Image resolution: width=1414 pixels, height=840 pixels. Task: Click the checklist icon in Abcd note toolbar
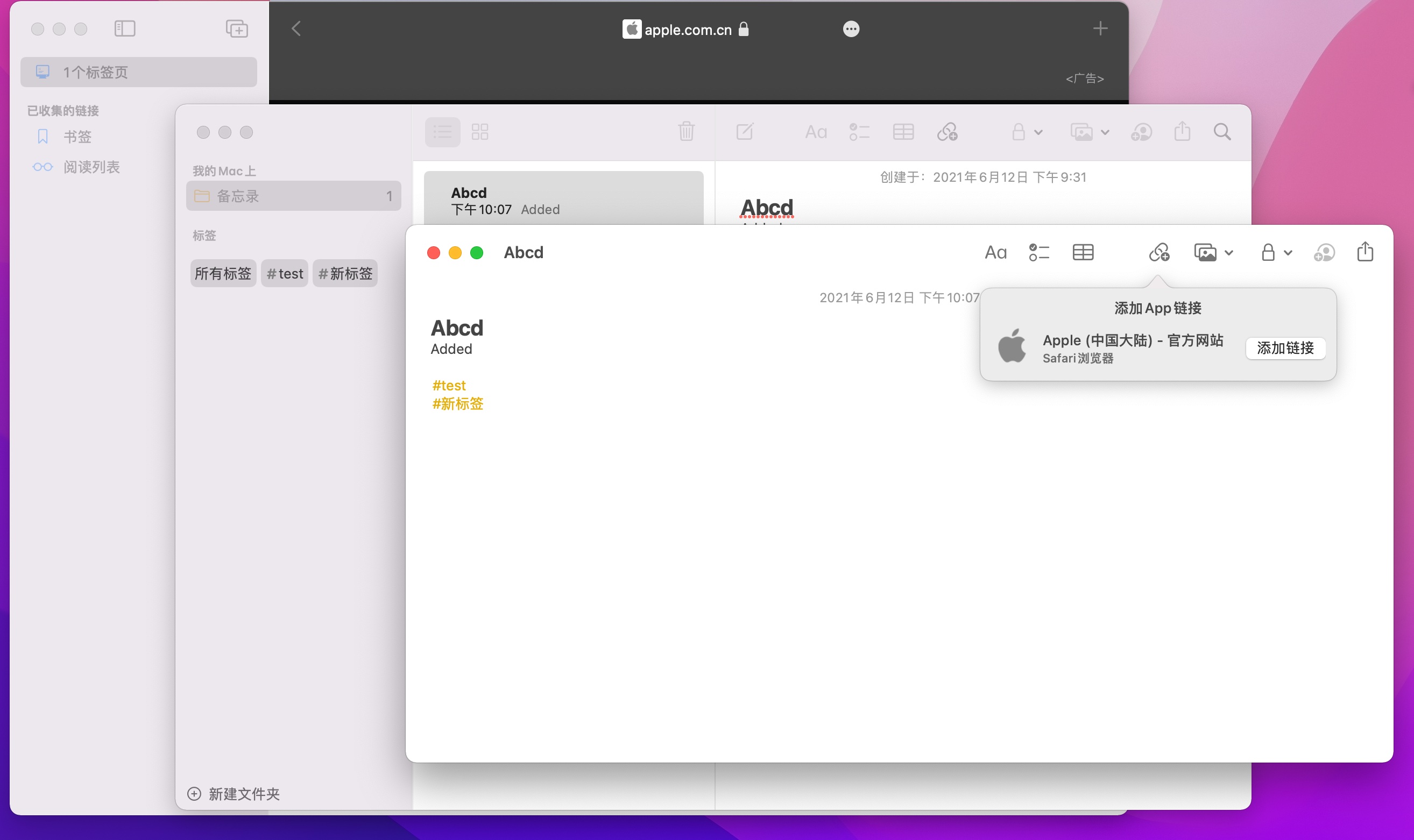[1038, 252]
